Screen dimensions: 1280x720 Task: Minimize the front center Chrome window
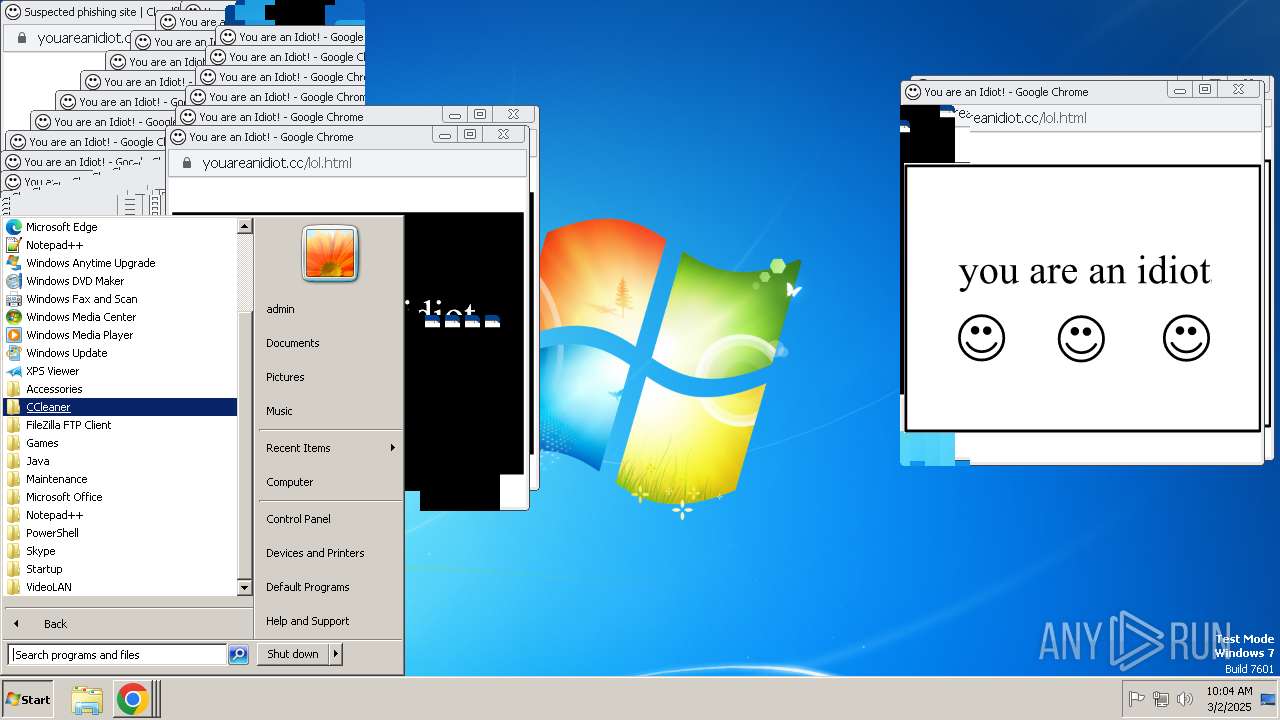click(x=445, y=134)
